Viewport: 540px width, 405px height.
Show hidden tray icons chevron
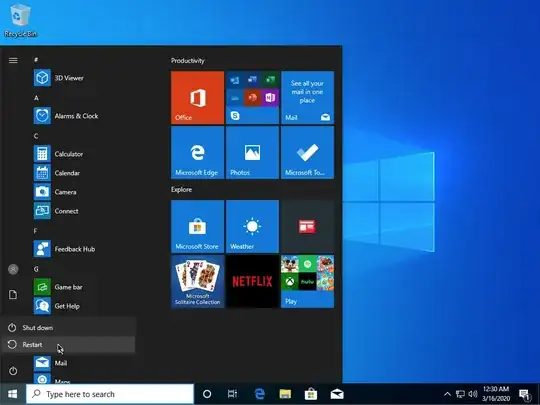(447, 394)
